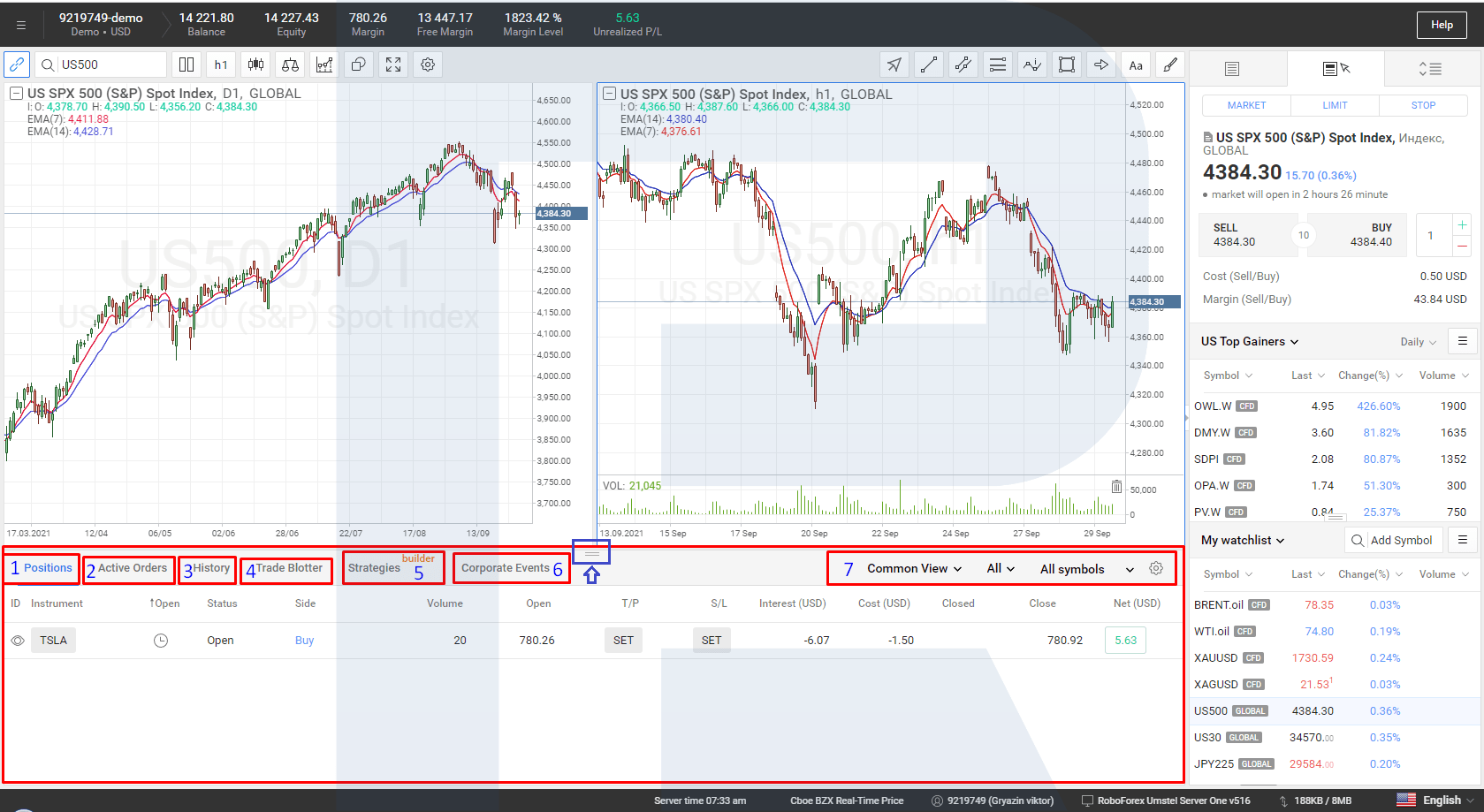Select the rectangle shape drawing tool
Viewport: 1484px width, 812px height.
1067,65
